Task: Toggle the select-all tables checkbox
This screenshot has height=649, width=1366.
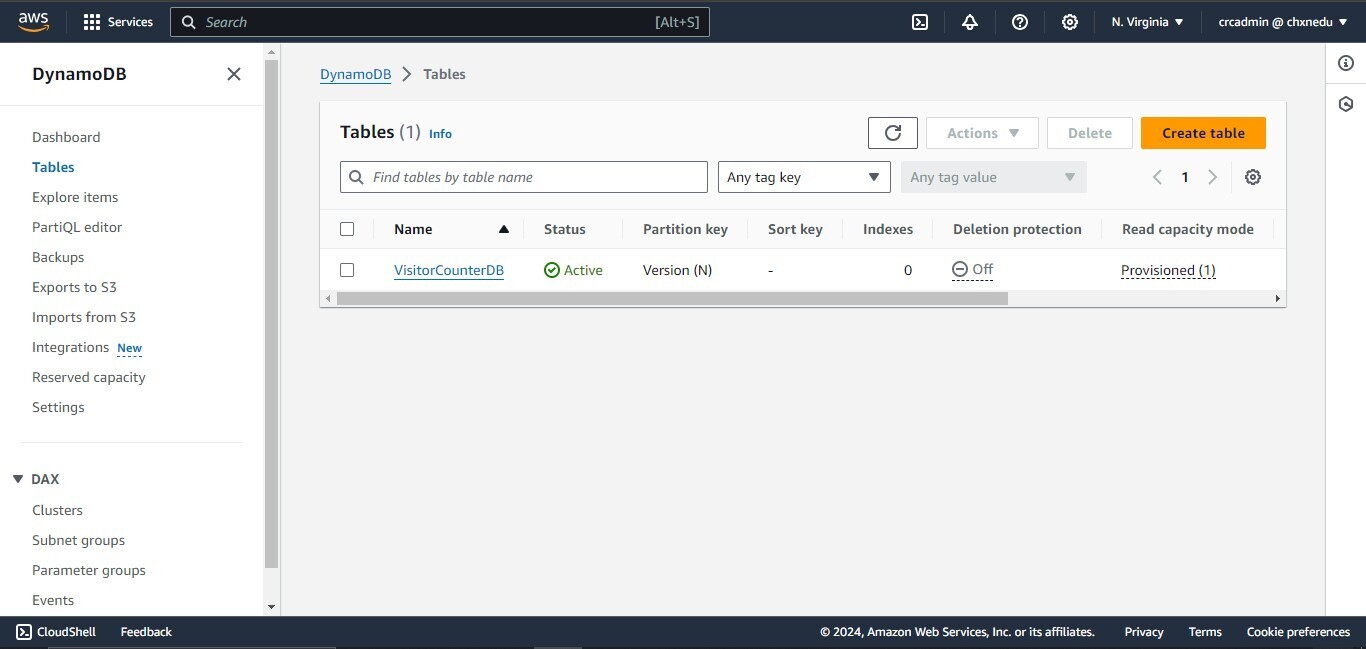Action: tap(347, 228)
